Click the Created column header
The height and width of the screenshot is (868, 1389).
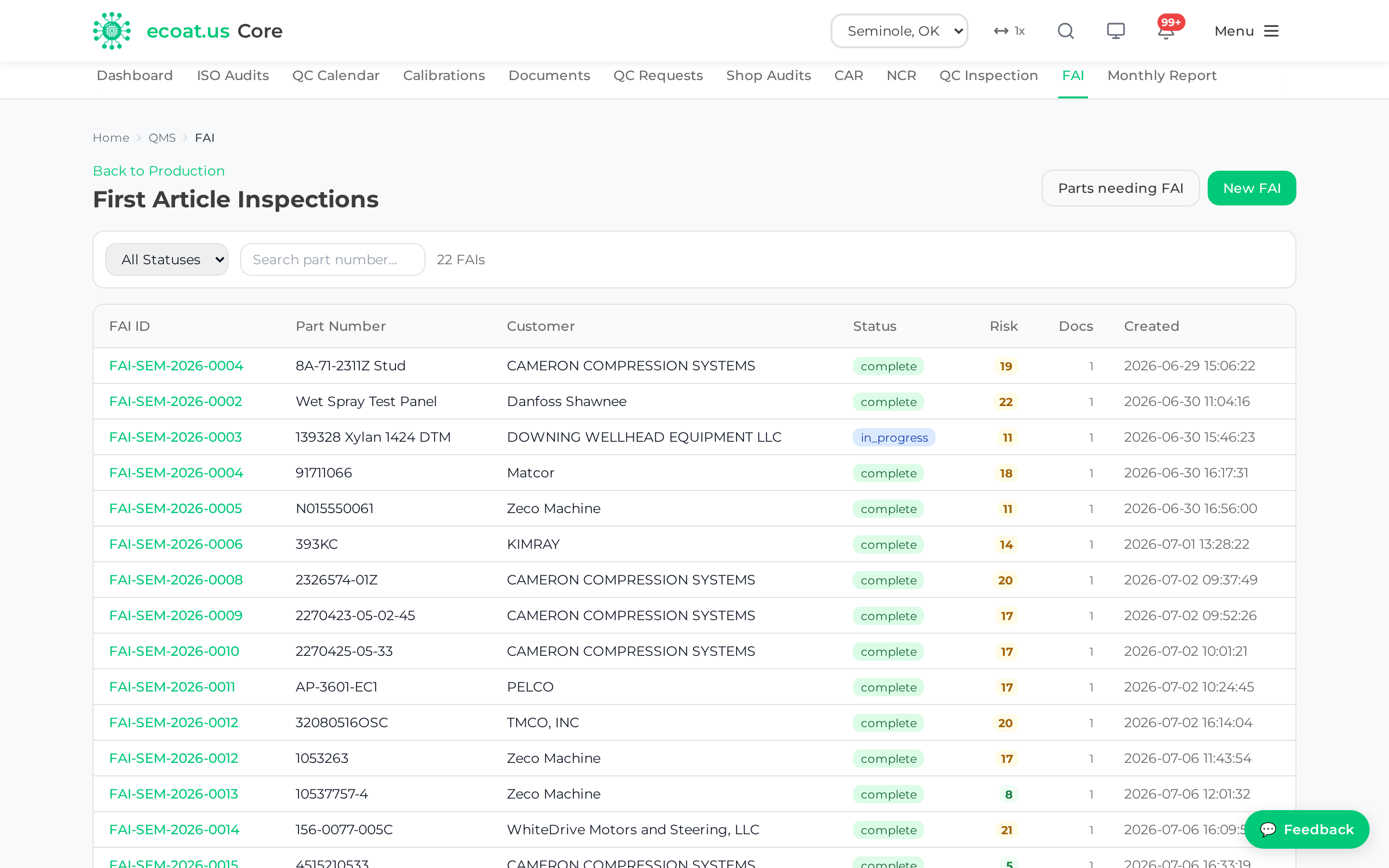click(x=1151, y=326)
